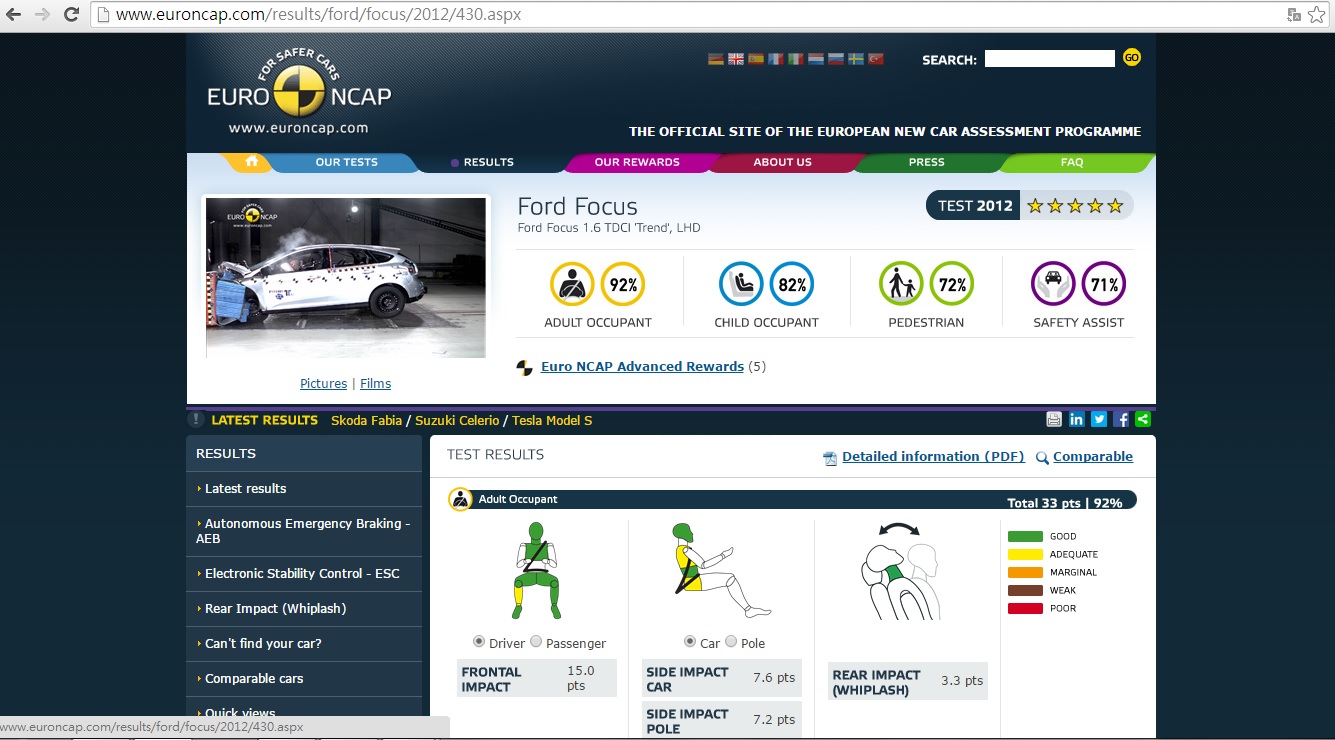Pick the Swedish flag language

856,59
